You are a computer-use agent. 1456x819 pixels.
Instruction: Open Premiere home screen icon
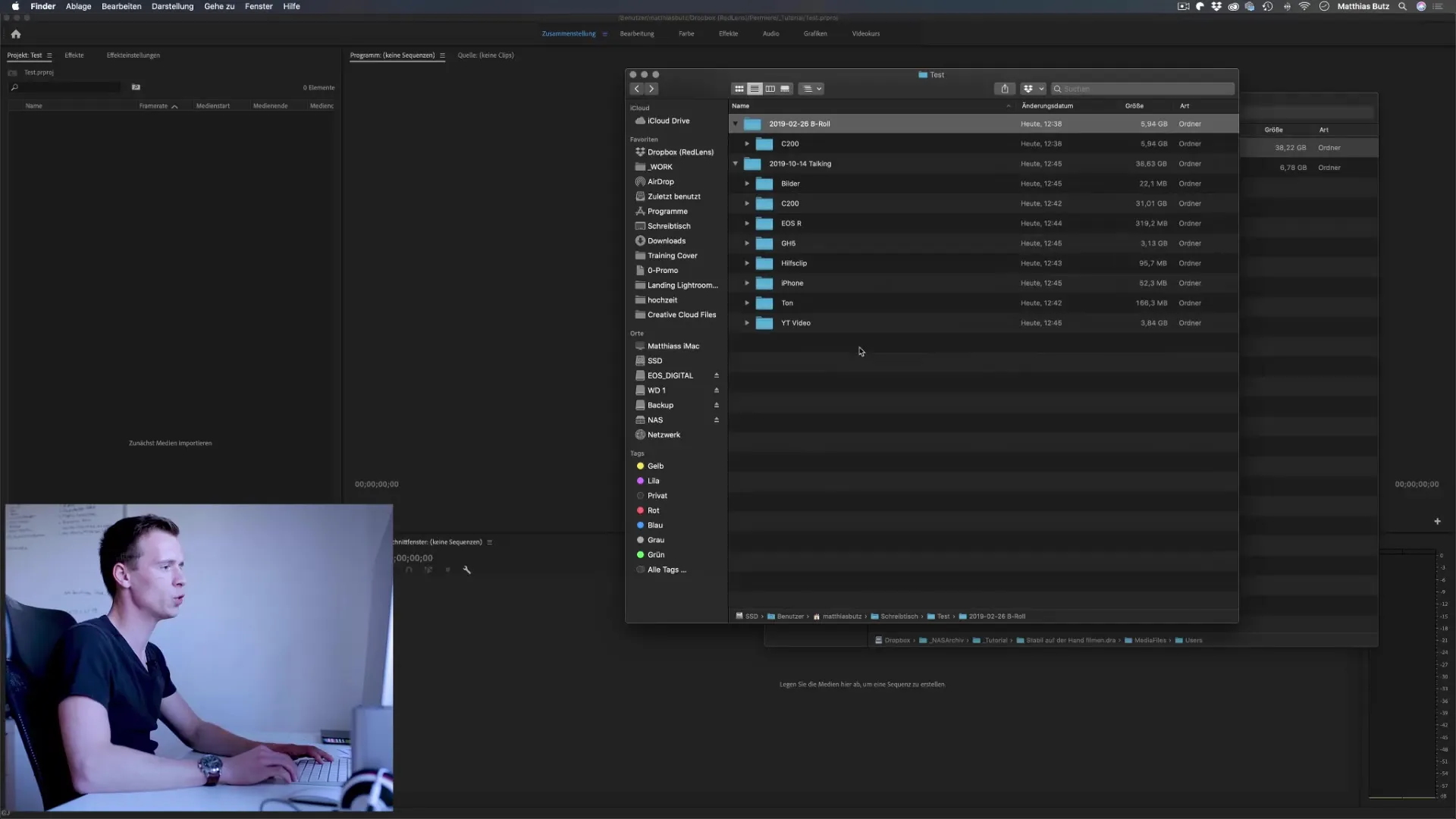tap(16, 34)
